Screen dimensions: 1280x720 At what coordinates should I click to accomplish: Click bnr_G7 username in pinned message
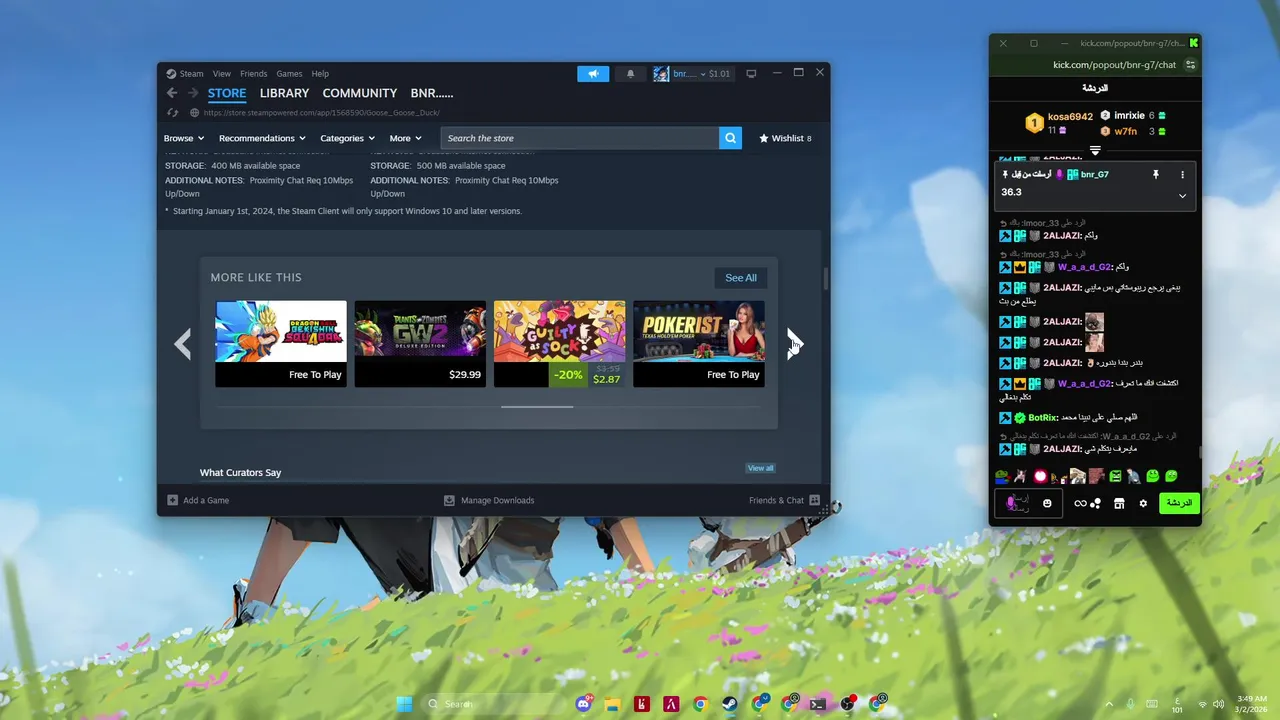coord(1094,175)
